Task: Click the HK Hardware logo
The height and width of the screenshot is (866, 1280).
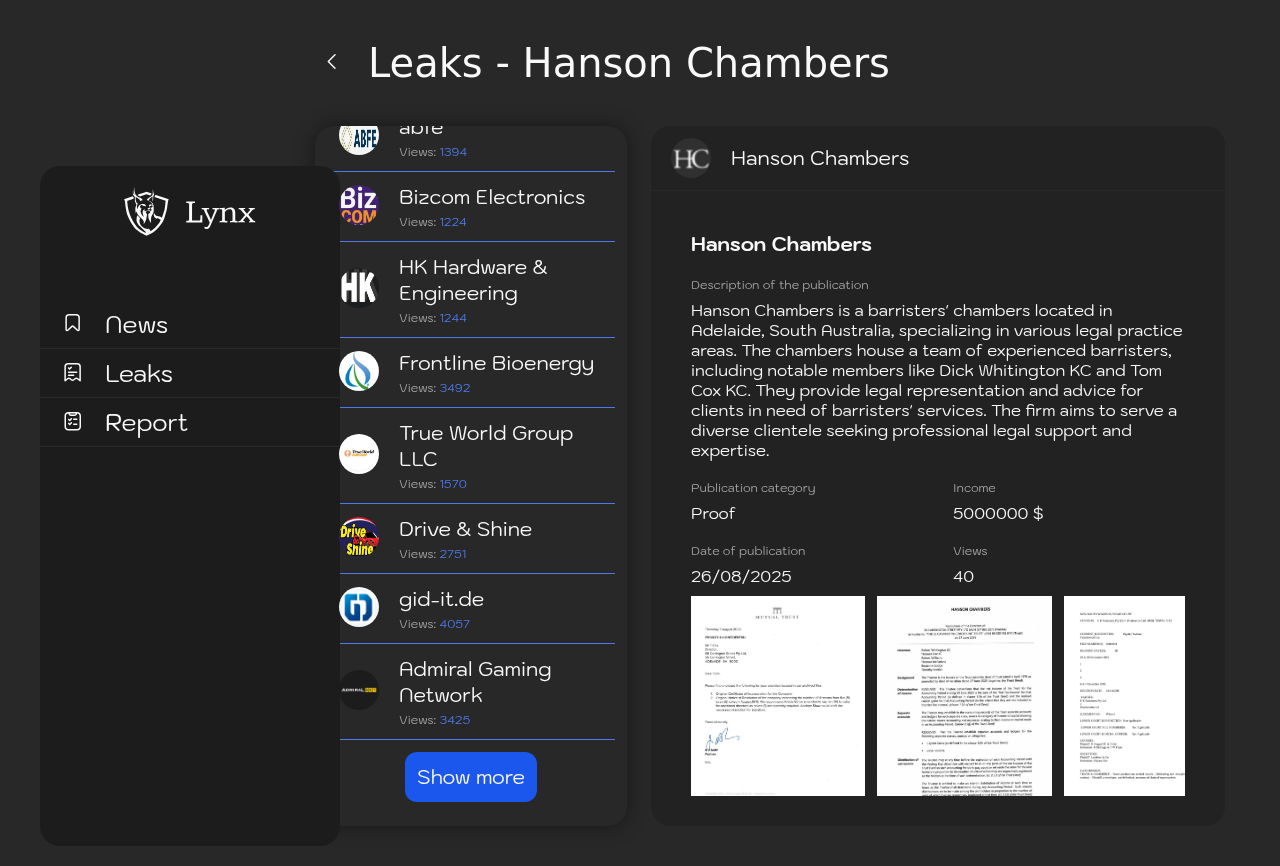Action: pos(359,288)
